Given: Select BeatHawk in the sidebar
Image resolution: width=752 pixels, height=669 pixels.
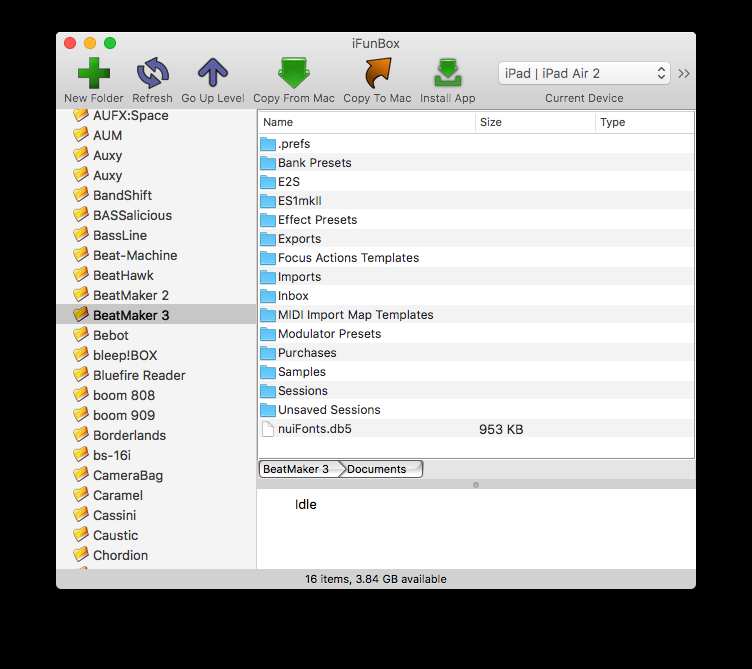Looking at the screenshot, I should pyautogui.click(x=156, y=275).
